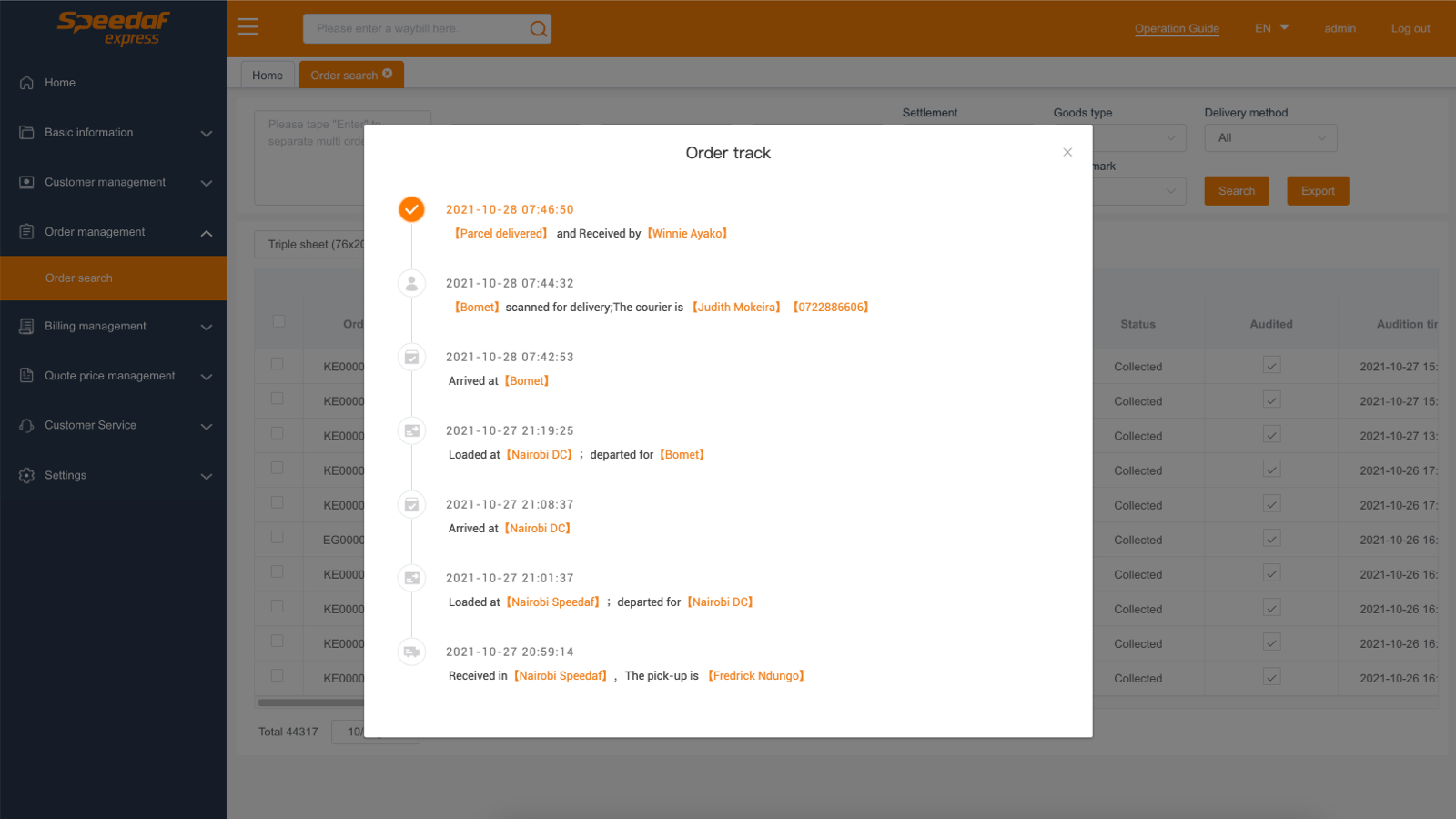Click the hamburger menu icon in header
Viewport: 1456px width, 819px height.
(248, 27)
